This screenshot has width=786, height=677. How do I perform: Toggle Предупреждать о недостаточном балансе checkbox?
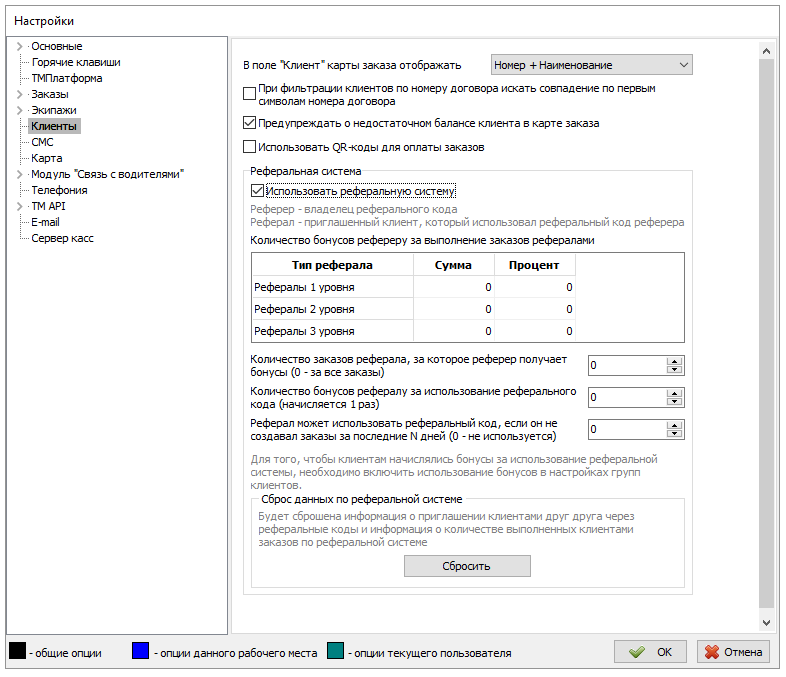click(x=250, y=124)
